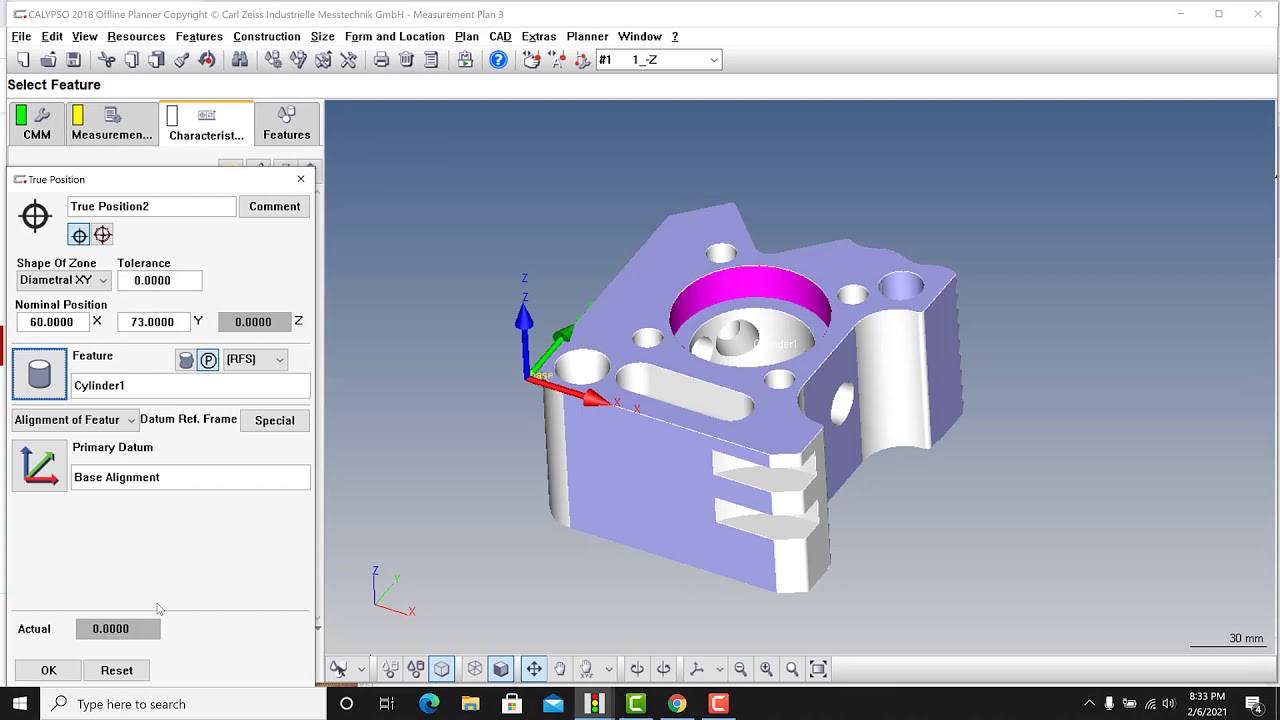Click the OK button
1280x720 pixels.
coord(49,671)
